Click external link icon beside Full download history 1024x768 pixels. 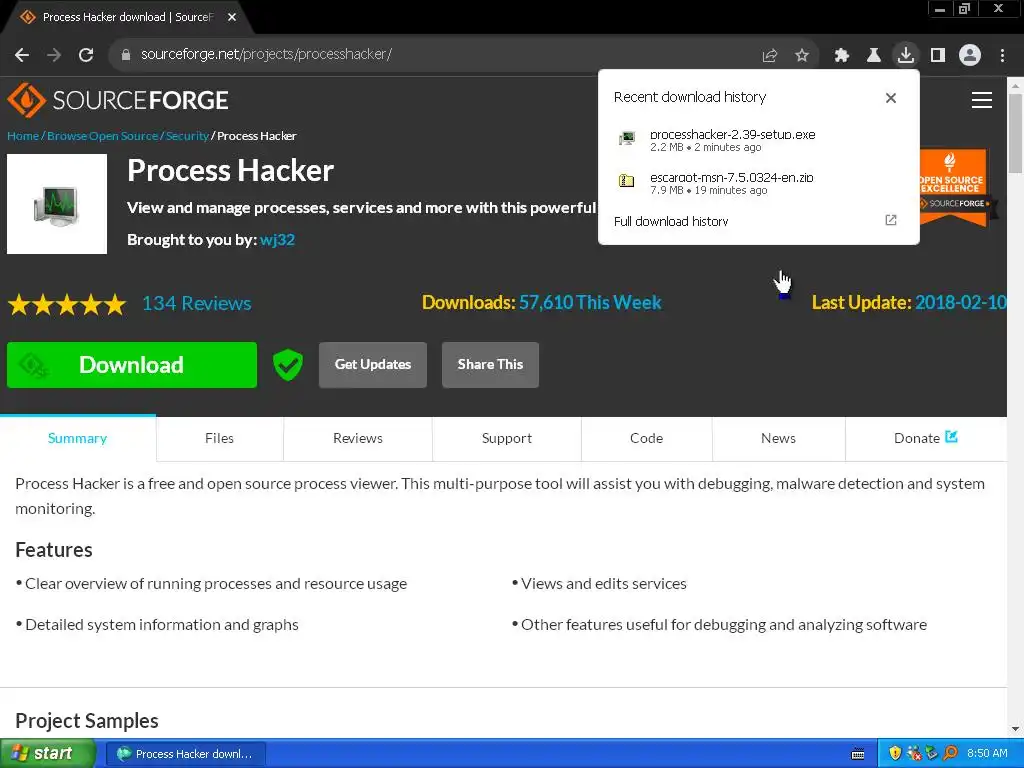pos(891,220)
